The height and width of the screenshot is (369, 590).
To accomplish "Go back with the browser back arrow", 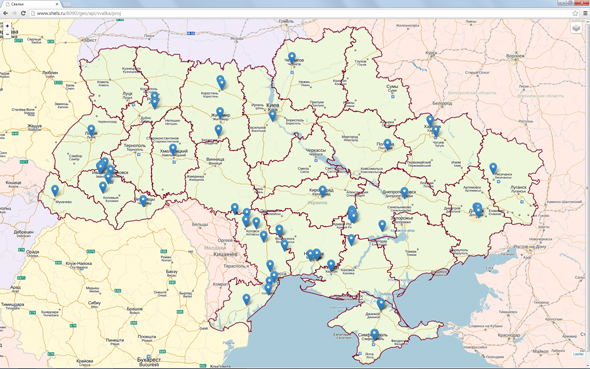I will (5, 13).
